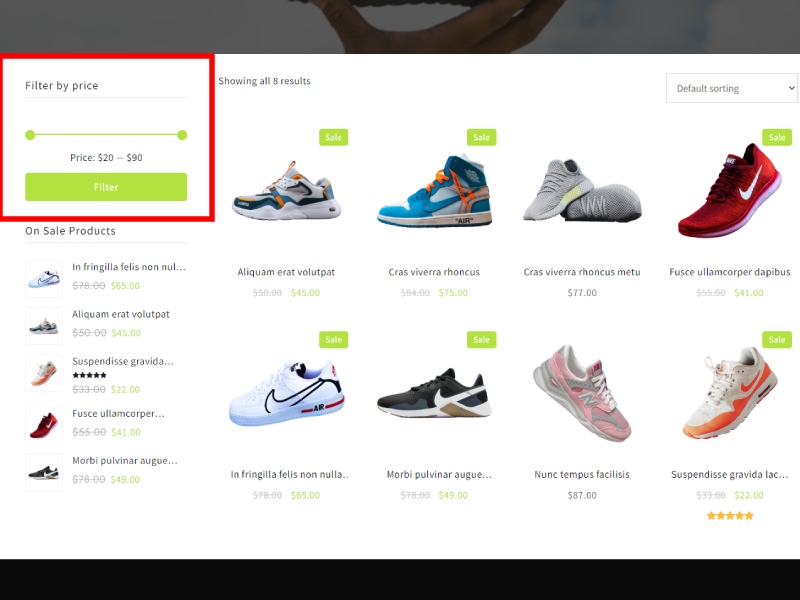The image size is (800, 600).
Task: Open grey knit shoes image priced $77.00
Action: (582, 191)
